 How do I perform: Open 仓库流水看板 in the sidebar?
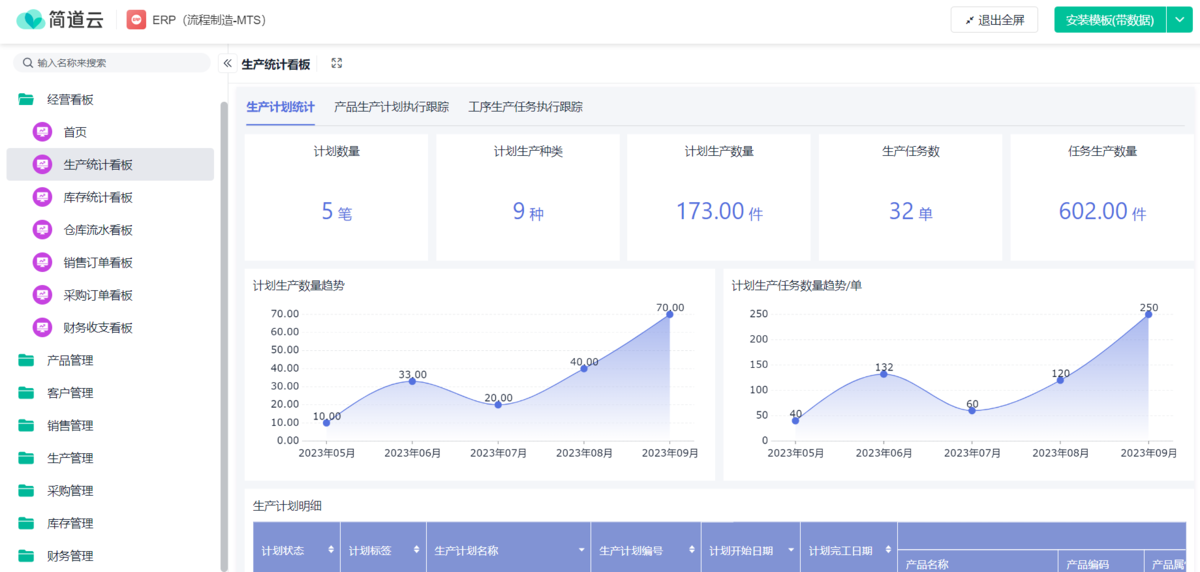pyautogui.click(x=98, y=230)
